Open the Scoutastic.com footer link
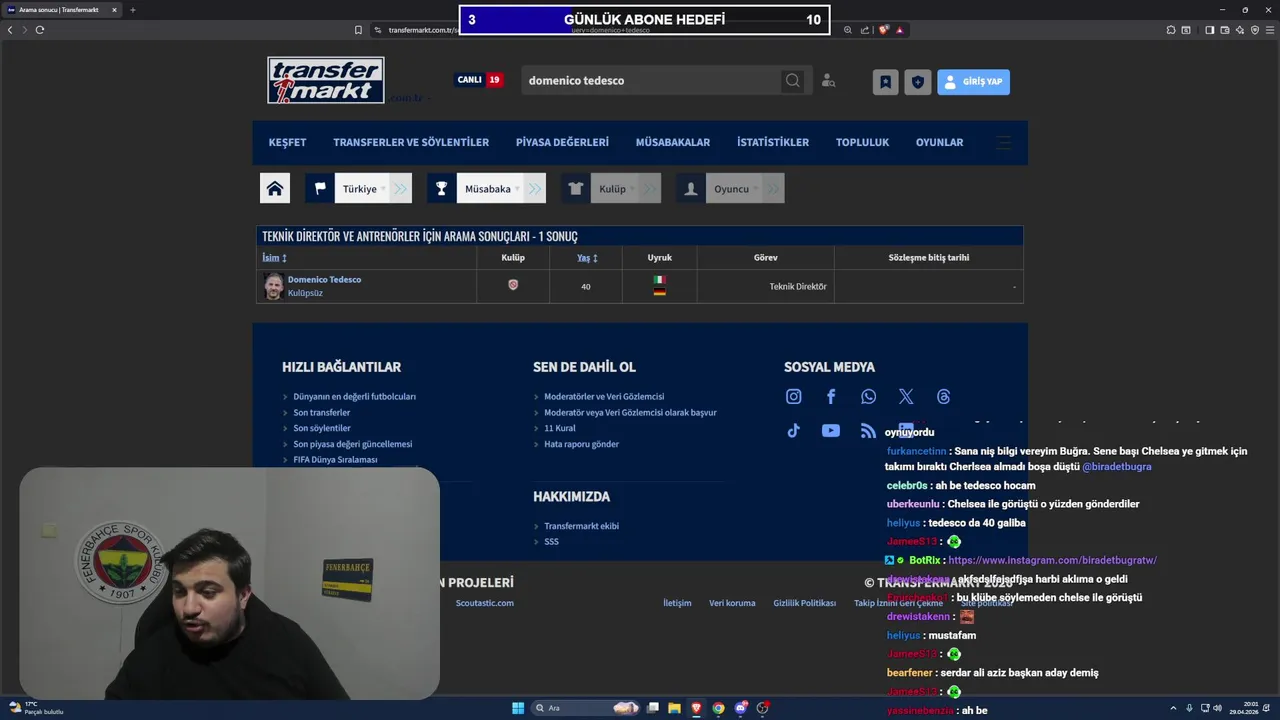This screenshot has width=1280, height=720. click(485, 603)
